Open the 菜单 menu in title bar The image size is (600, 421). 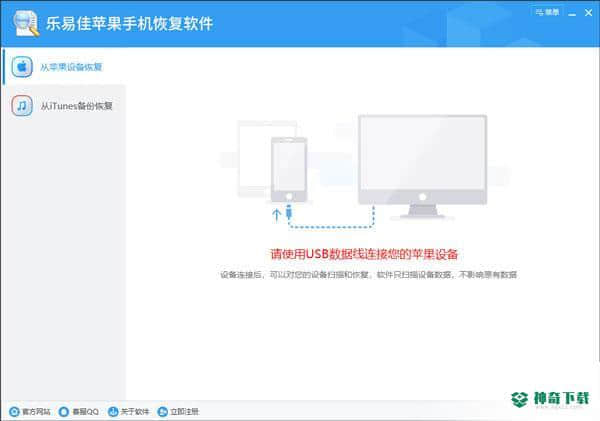[x=547, y=12]
